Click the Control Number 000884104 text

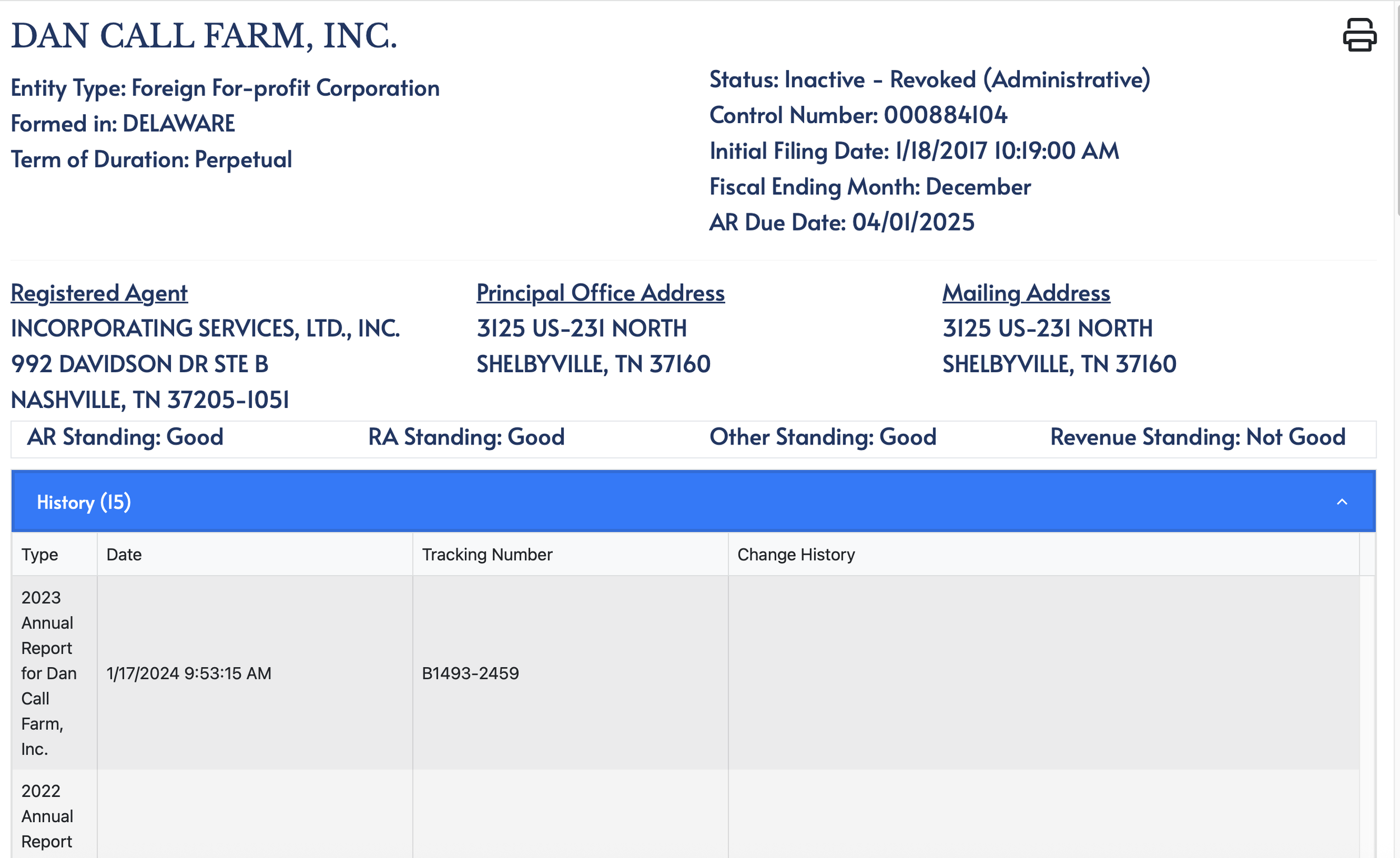[x=858, y=115]
